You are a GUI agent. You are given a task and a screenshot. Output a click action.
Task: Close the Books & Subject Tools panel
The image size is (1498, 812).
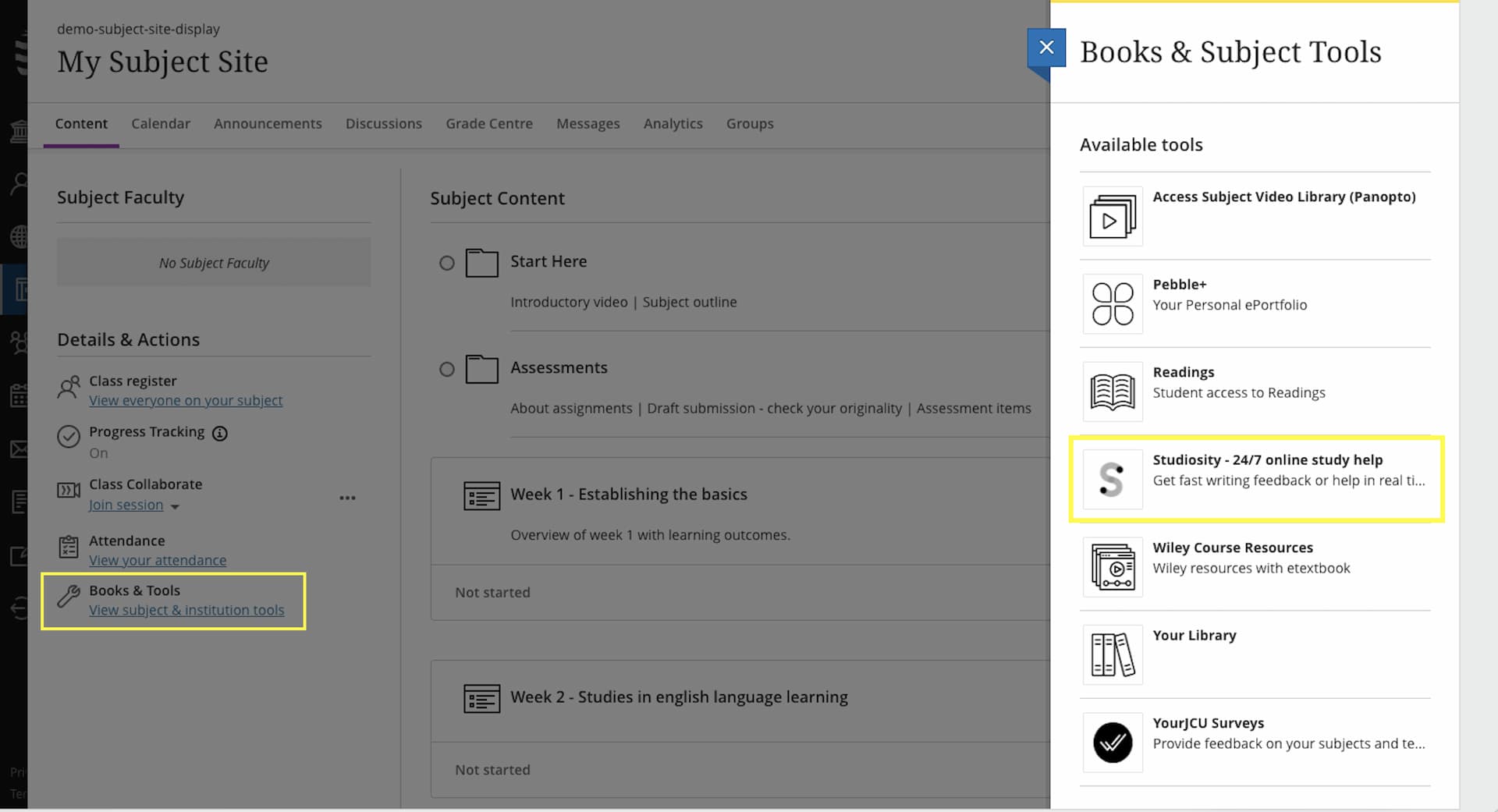(1046, 48)
